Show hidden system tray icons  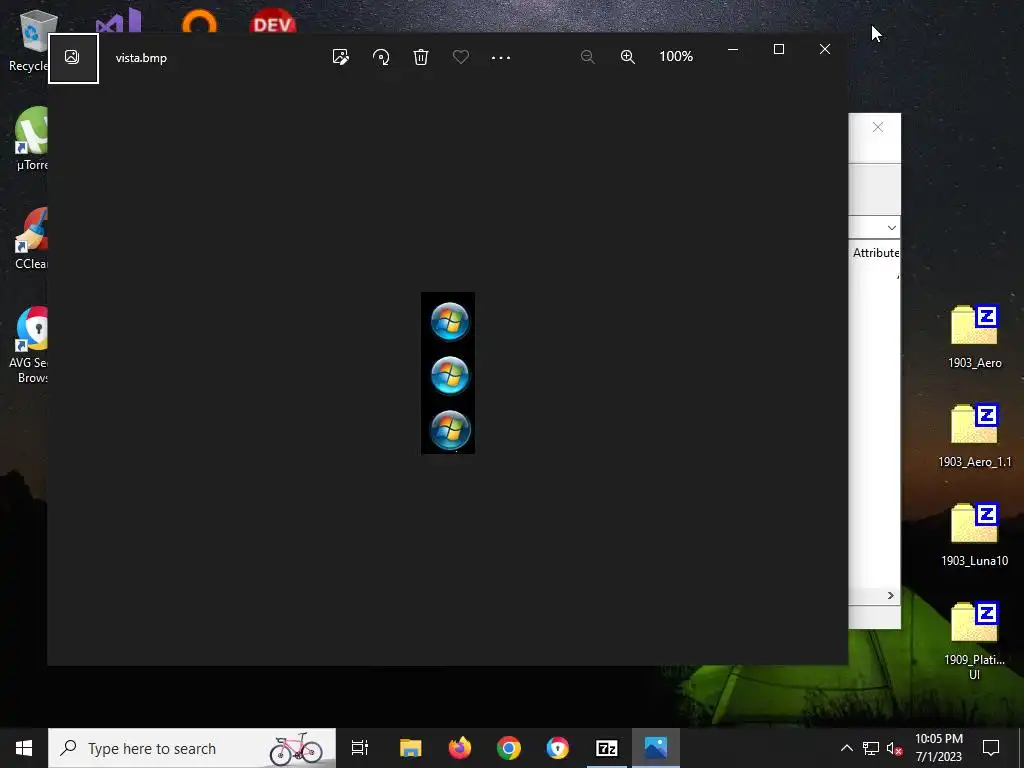(846, 748)
